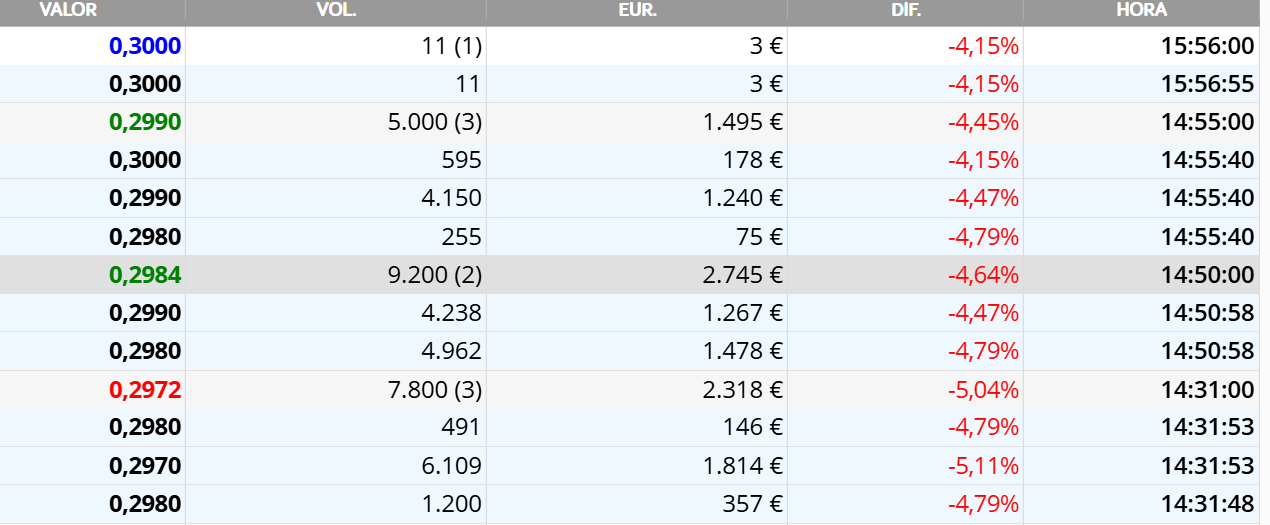Select the EUR. column header
The height and width of the screenshot is (525, 1270).
(x=637, y=10)
